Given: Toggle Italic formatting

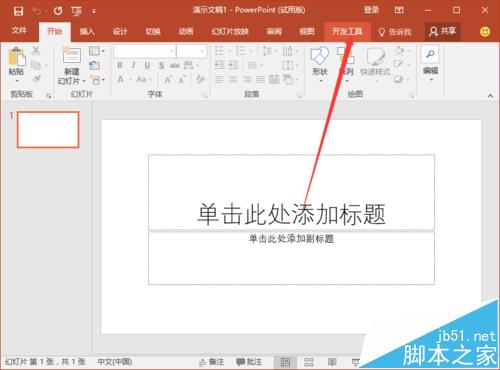Looking at the screenshot, I should pyautogui.click(x=133, y=65).
